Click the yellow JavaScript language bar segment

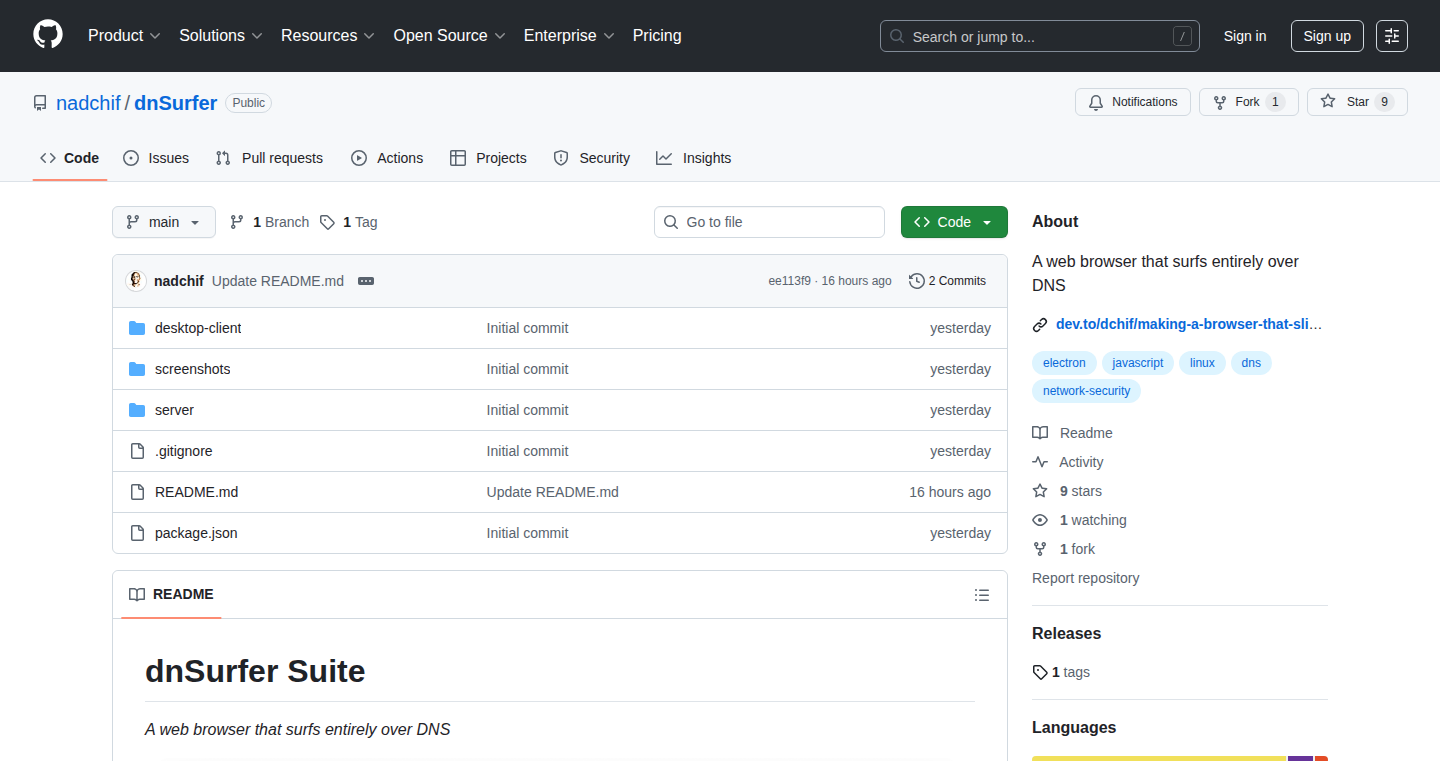pos(1159,758)
